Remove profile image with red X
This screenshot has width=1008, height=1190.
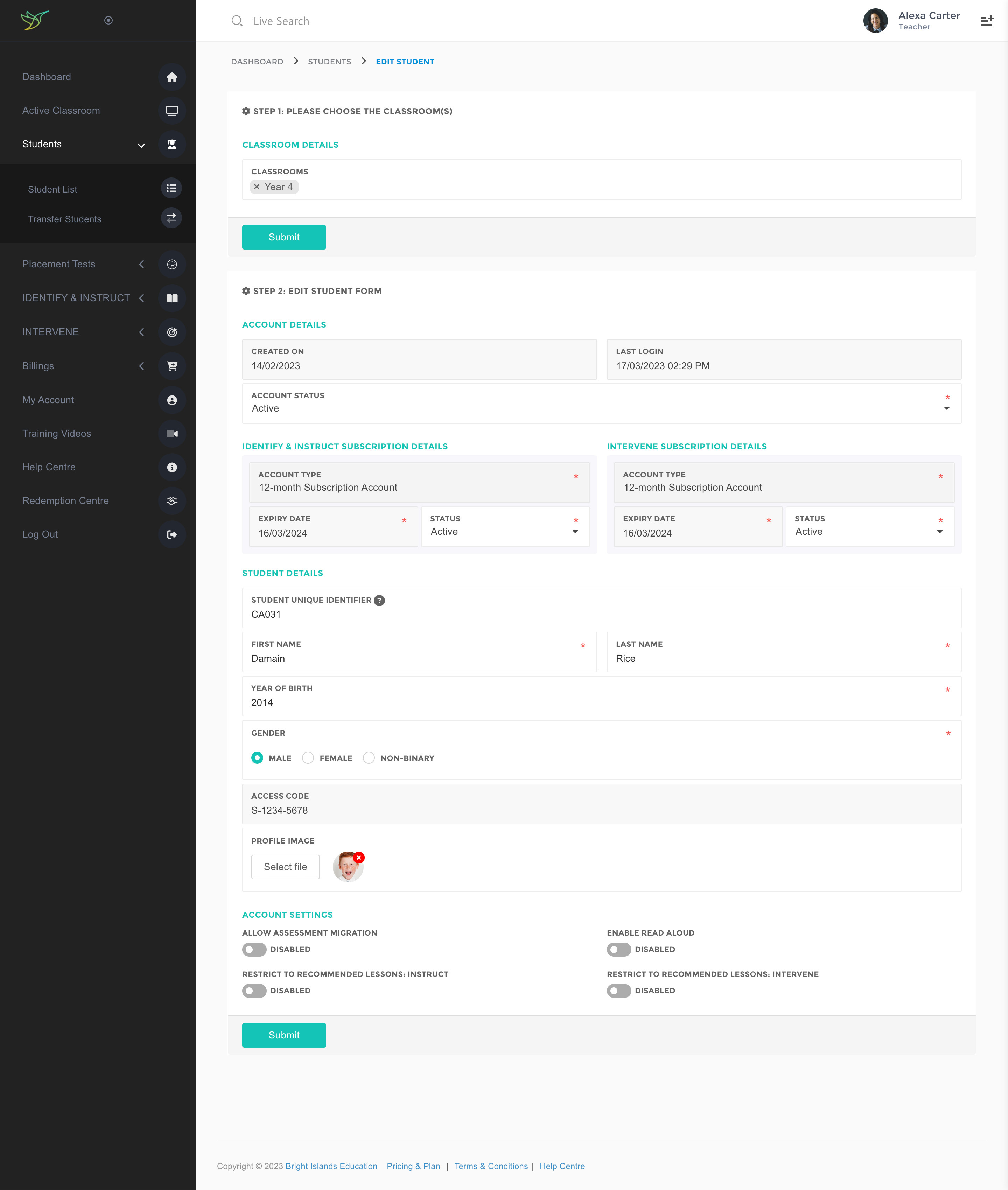pos(359,857)
